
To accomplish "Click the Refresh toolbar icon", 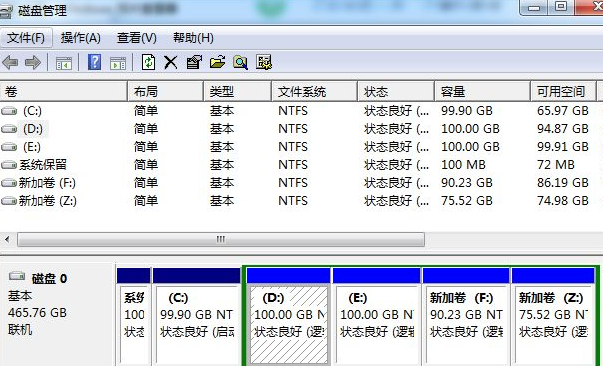I will 148,62.
